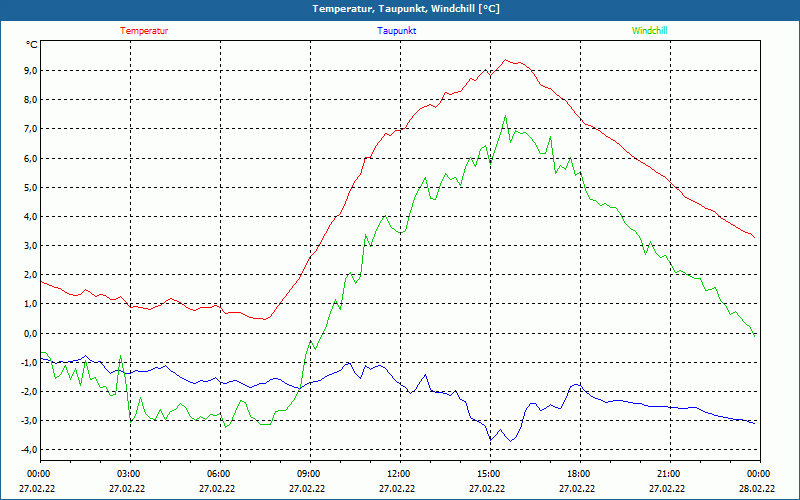The image size is (800, 500).
Task: Click the "27.02.22" date under 09:00
Action: 308,488
